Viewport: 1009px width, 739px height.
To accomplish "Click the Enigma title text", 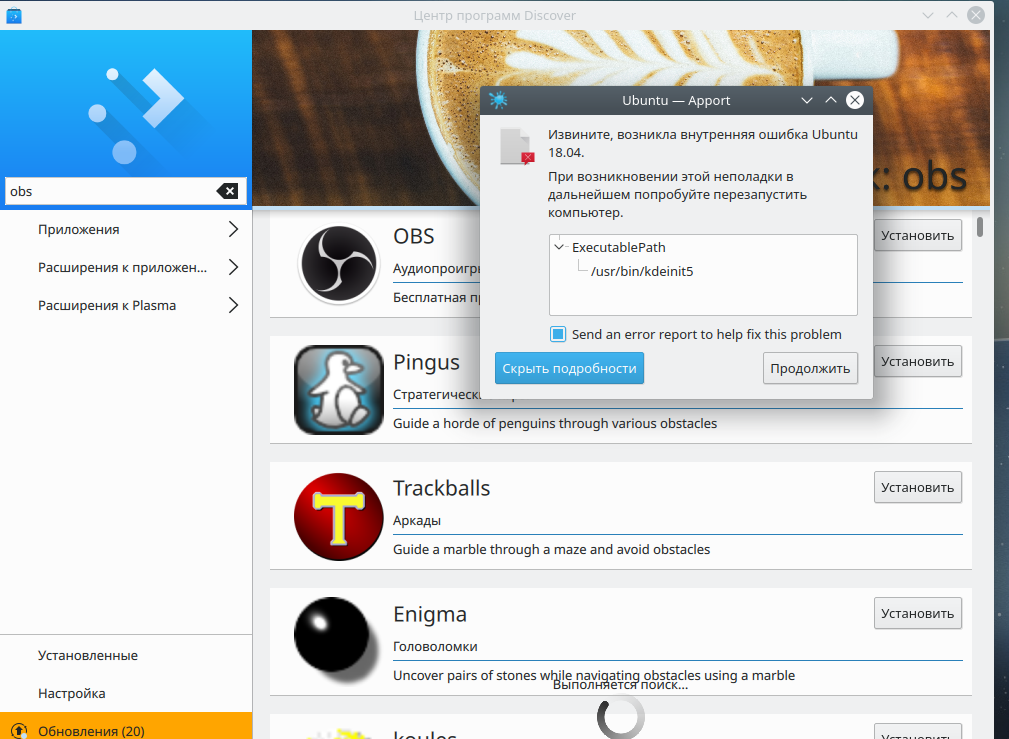I will [430, 614].
